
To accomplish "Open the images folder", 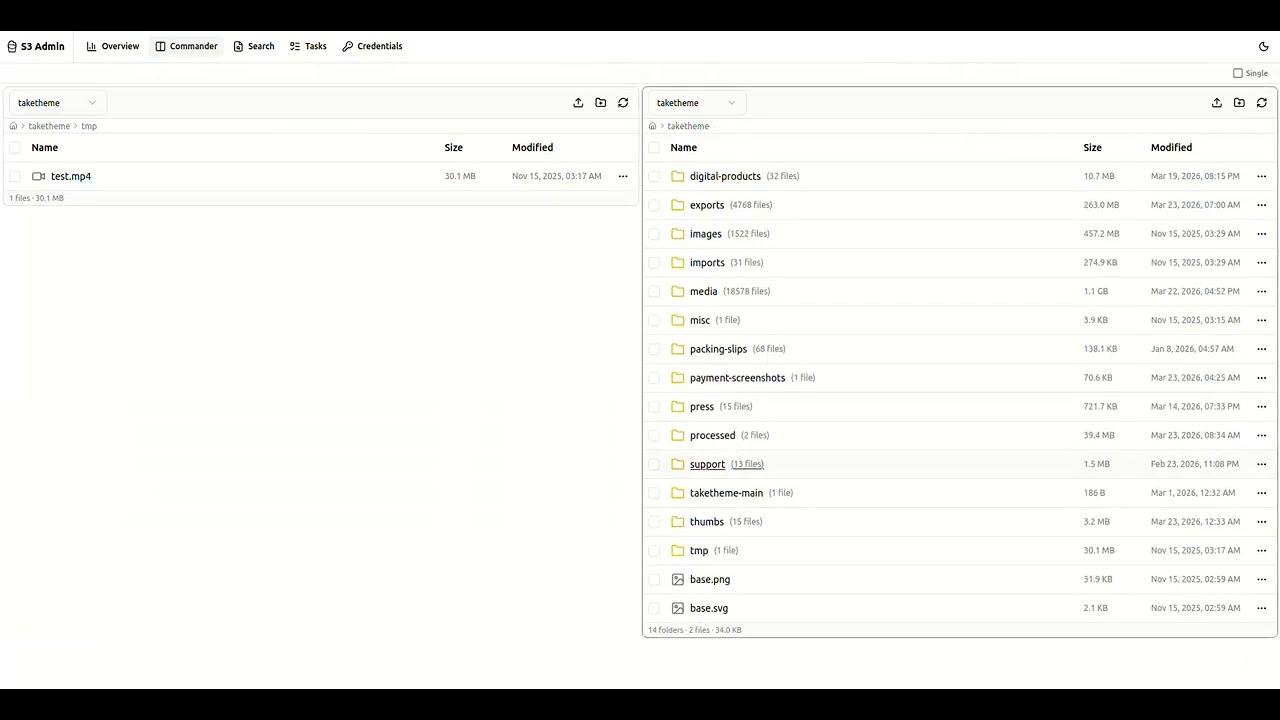I will point(705,234).
